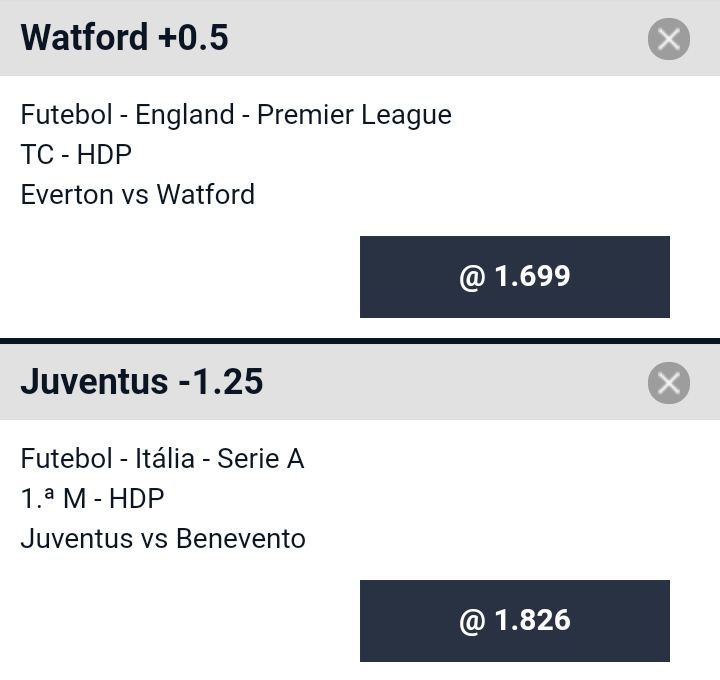Click Futebol in the Premier League line

point(67,115)
